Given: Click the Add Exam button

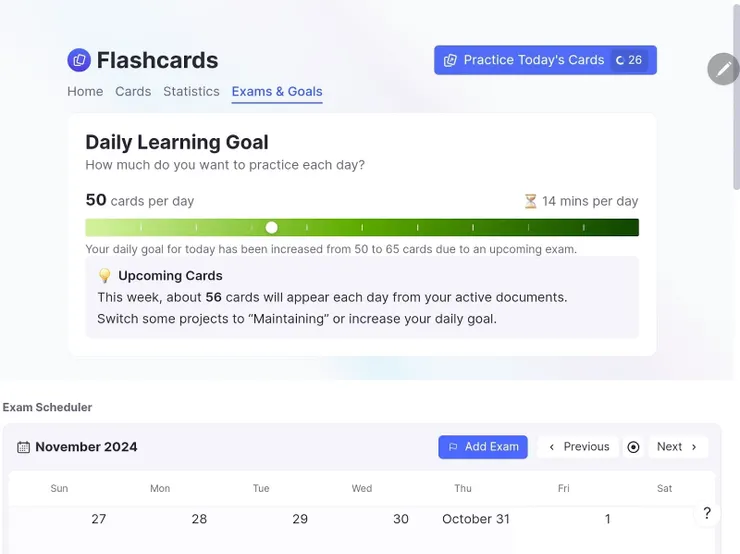Looking at the screenshot, I should pyautogui.click(x=483, y=447).
